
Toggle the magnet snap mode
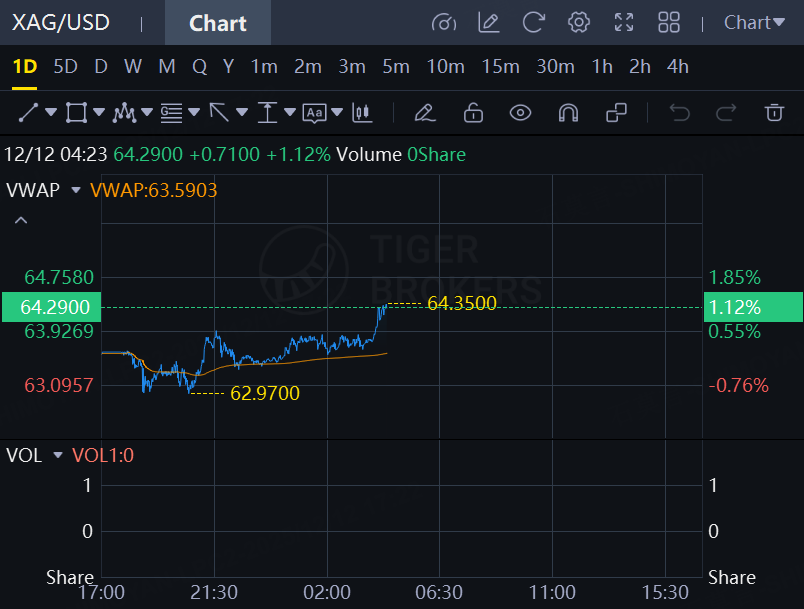click(x=568, y=113)
